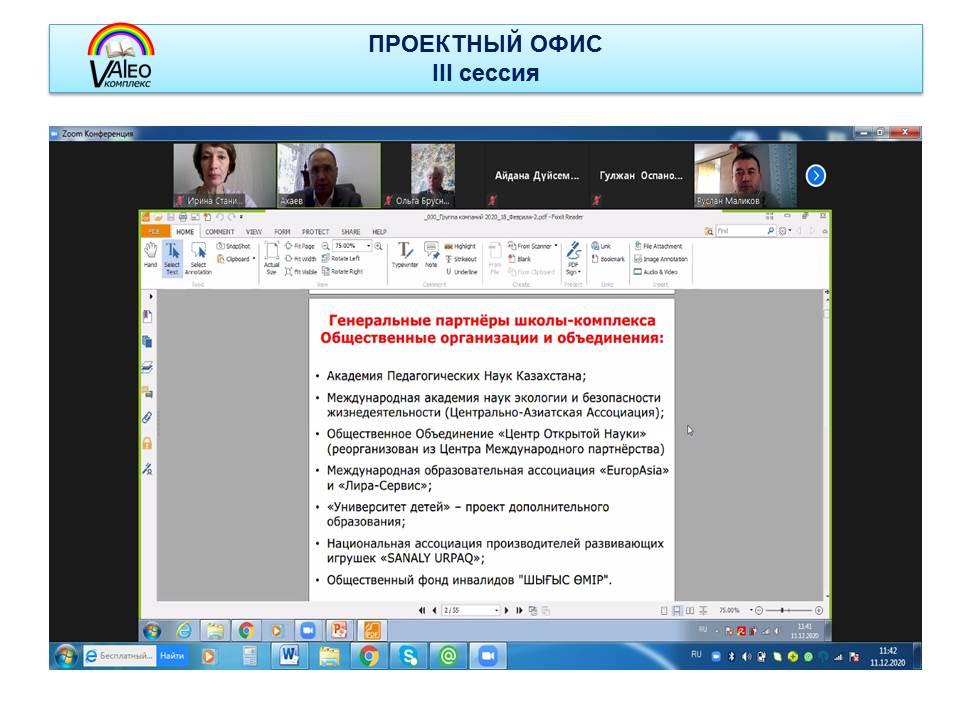Create PDF From Scanner
960x720 pixels.
pyautogui.click(x=530, y=246)
